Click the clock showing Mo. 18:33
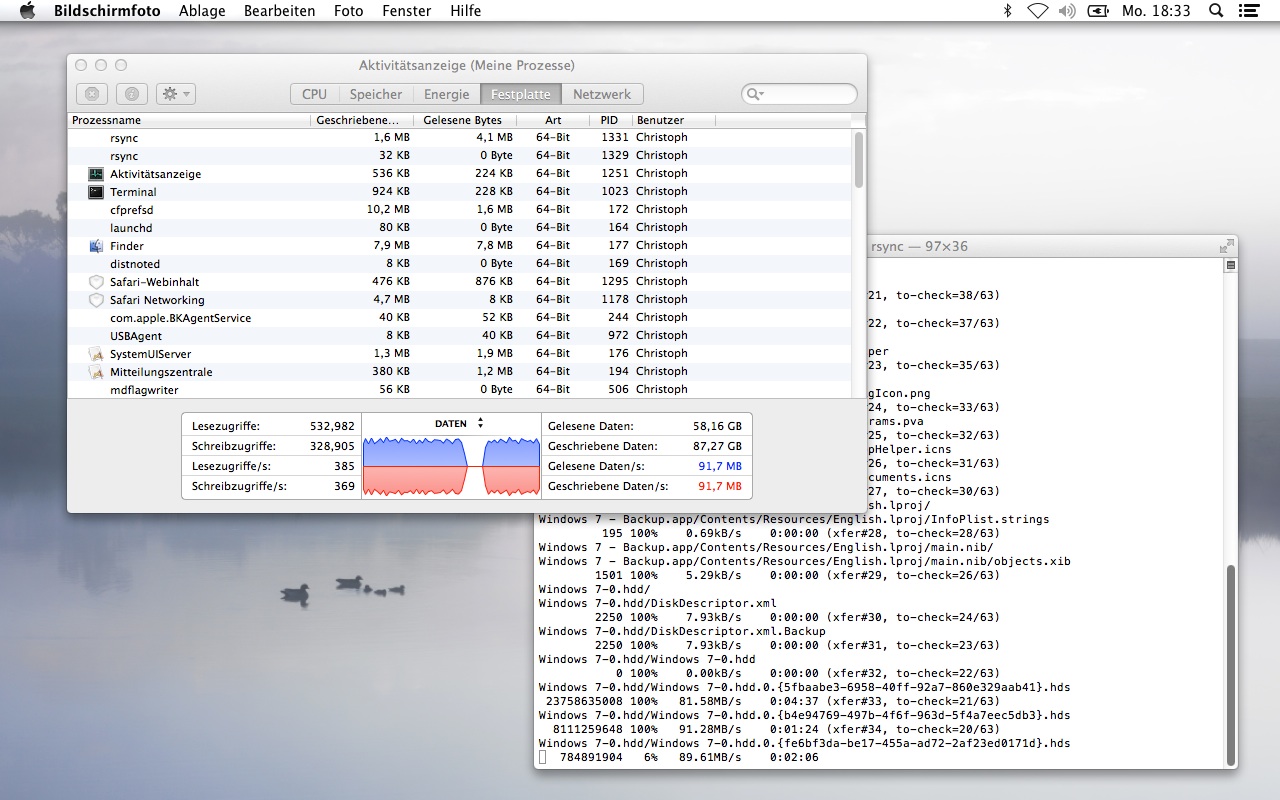This screenshot has height=800, width=1280. (1156, 11)
